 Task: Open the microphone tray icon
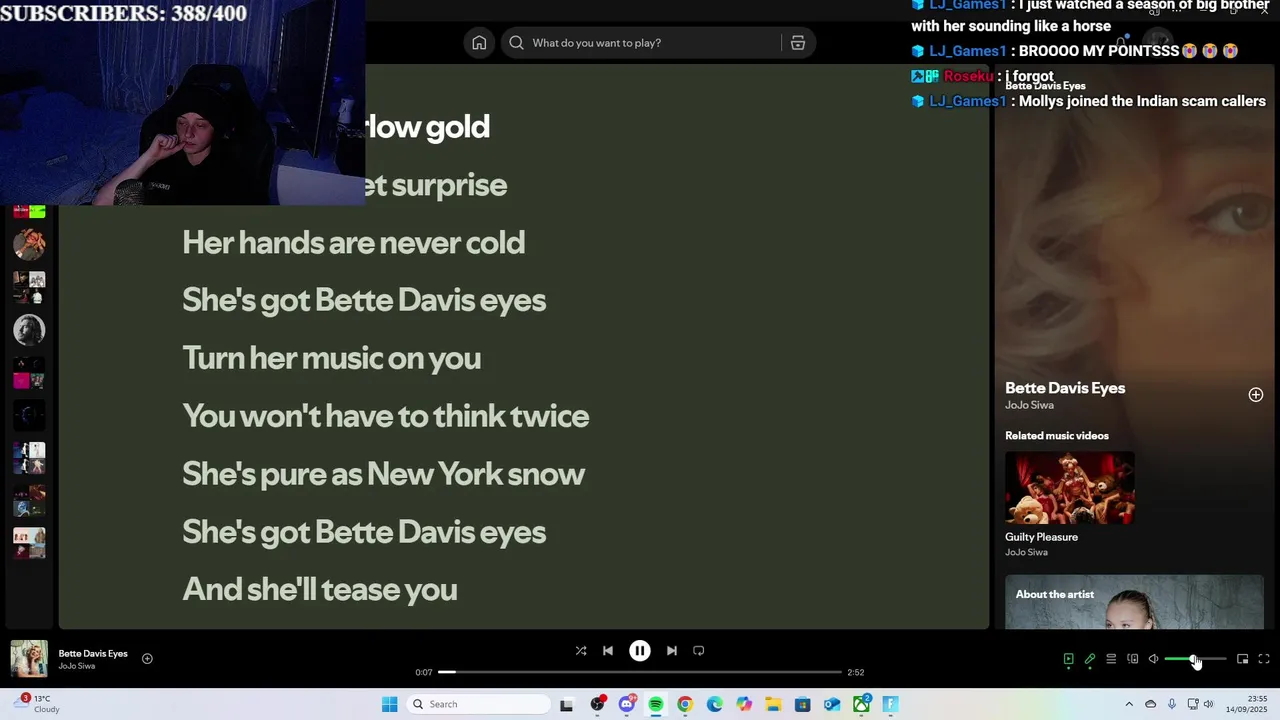tap(1172, 704)
